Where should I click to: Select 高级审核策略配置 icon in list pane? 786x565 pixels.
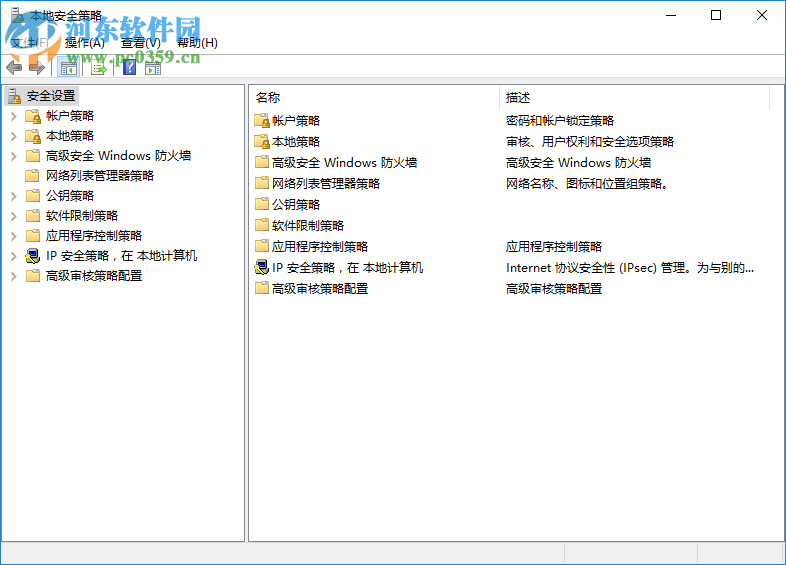(262, 288)
